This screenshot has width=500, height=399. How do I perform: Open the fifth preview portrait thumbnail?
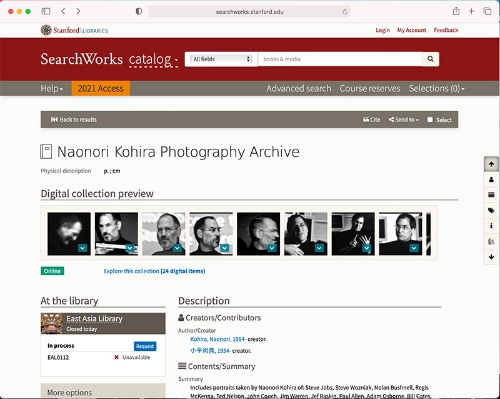[x=258, y=234]
